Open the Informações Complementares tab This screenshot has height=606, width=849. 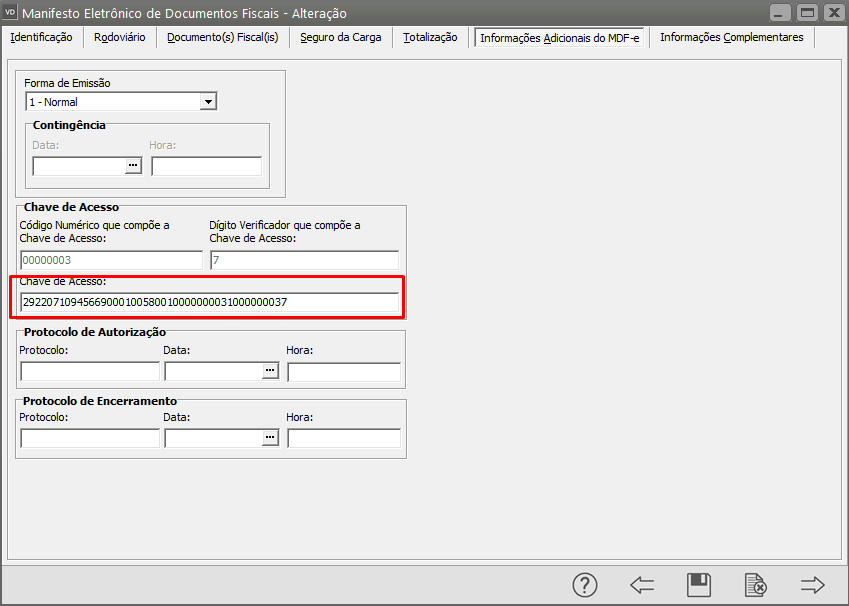pos(732,37)
